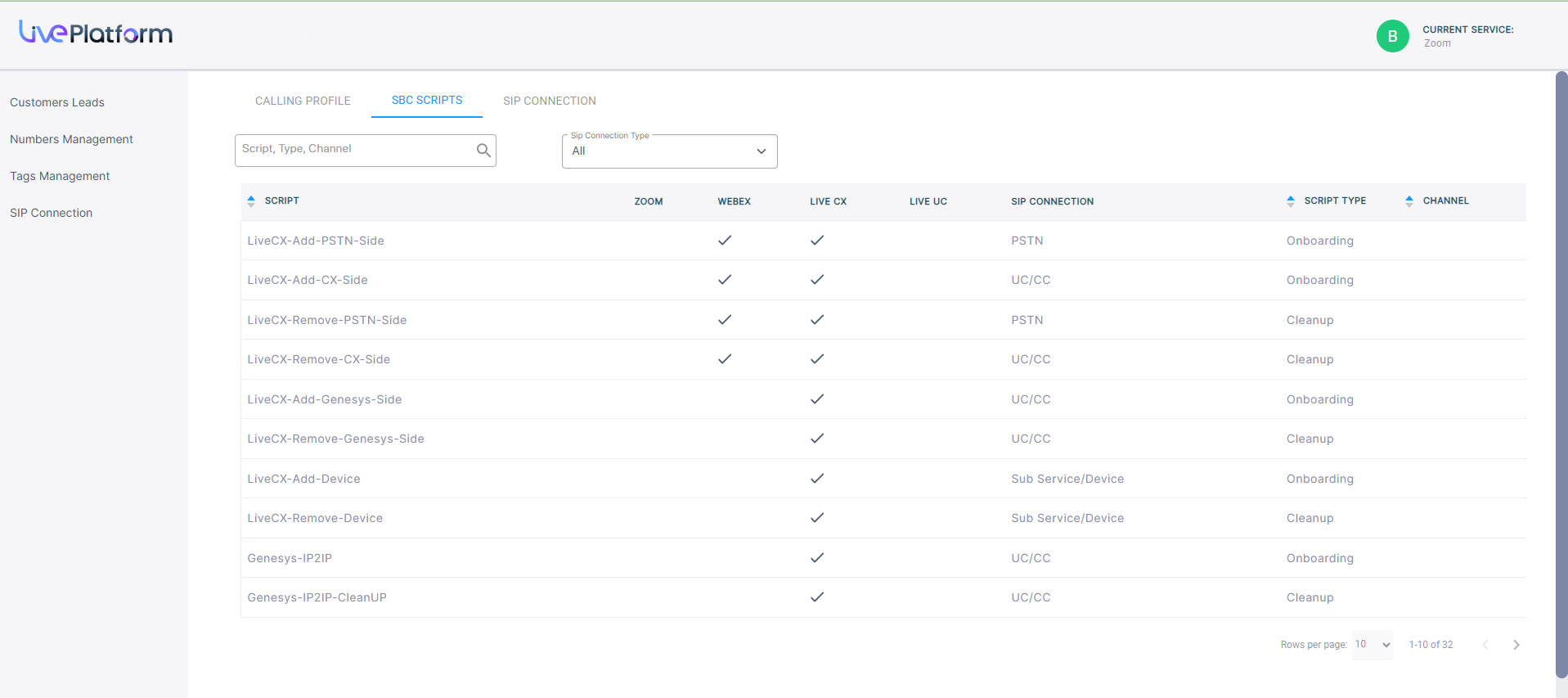Select the LiveCX-Add-CX-Side script

click(308, 280)
